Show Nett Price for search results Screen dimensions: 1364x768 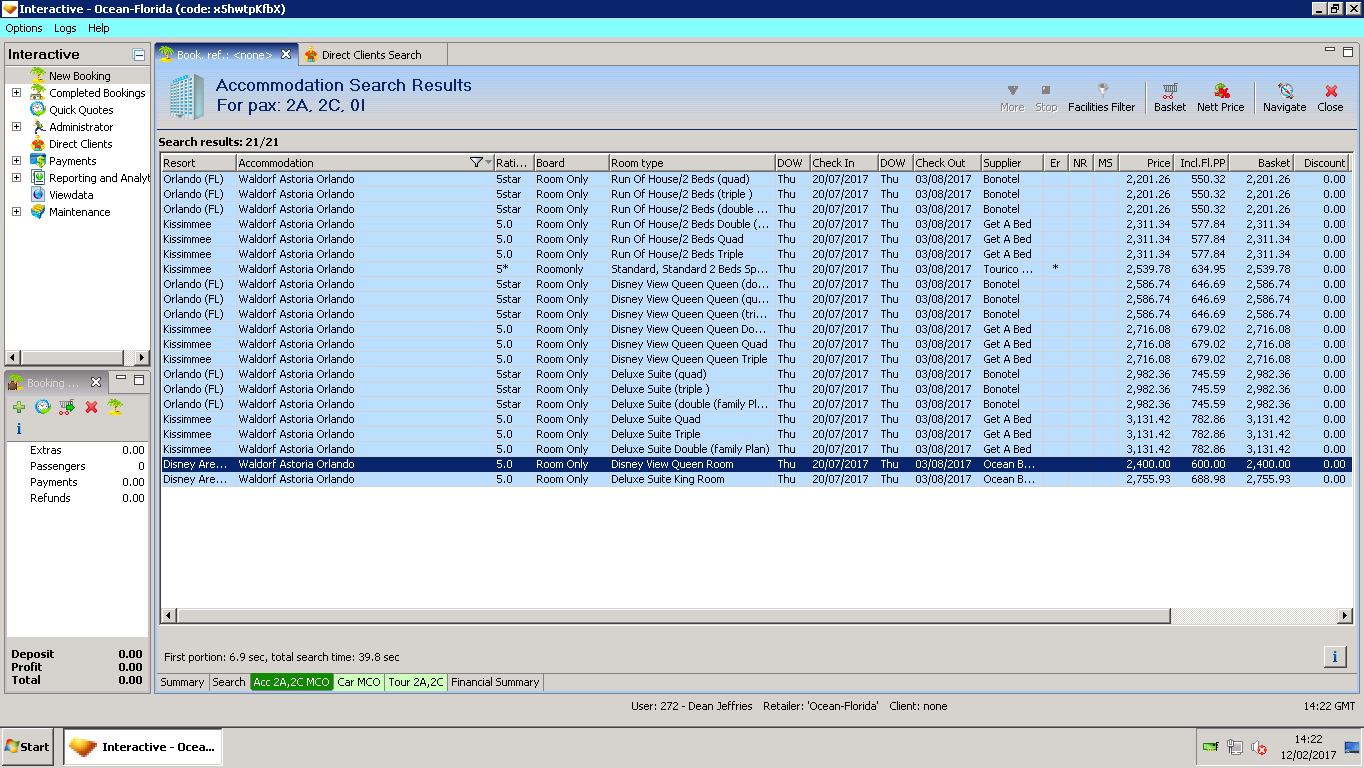[1220, 97]
